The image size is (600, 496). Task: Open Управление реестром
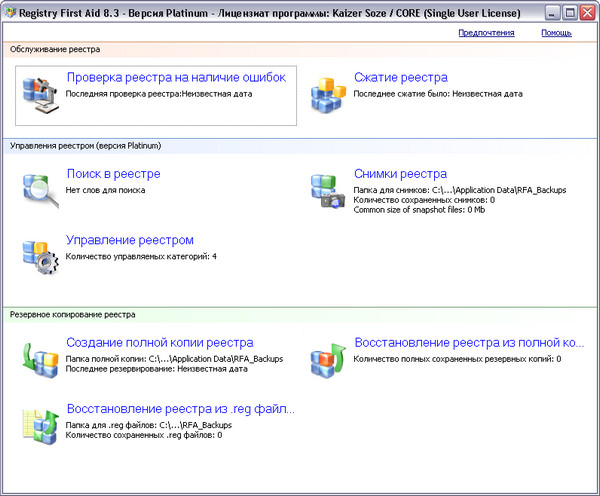(x=129, y=240)
